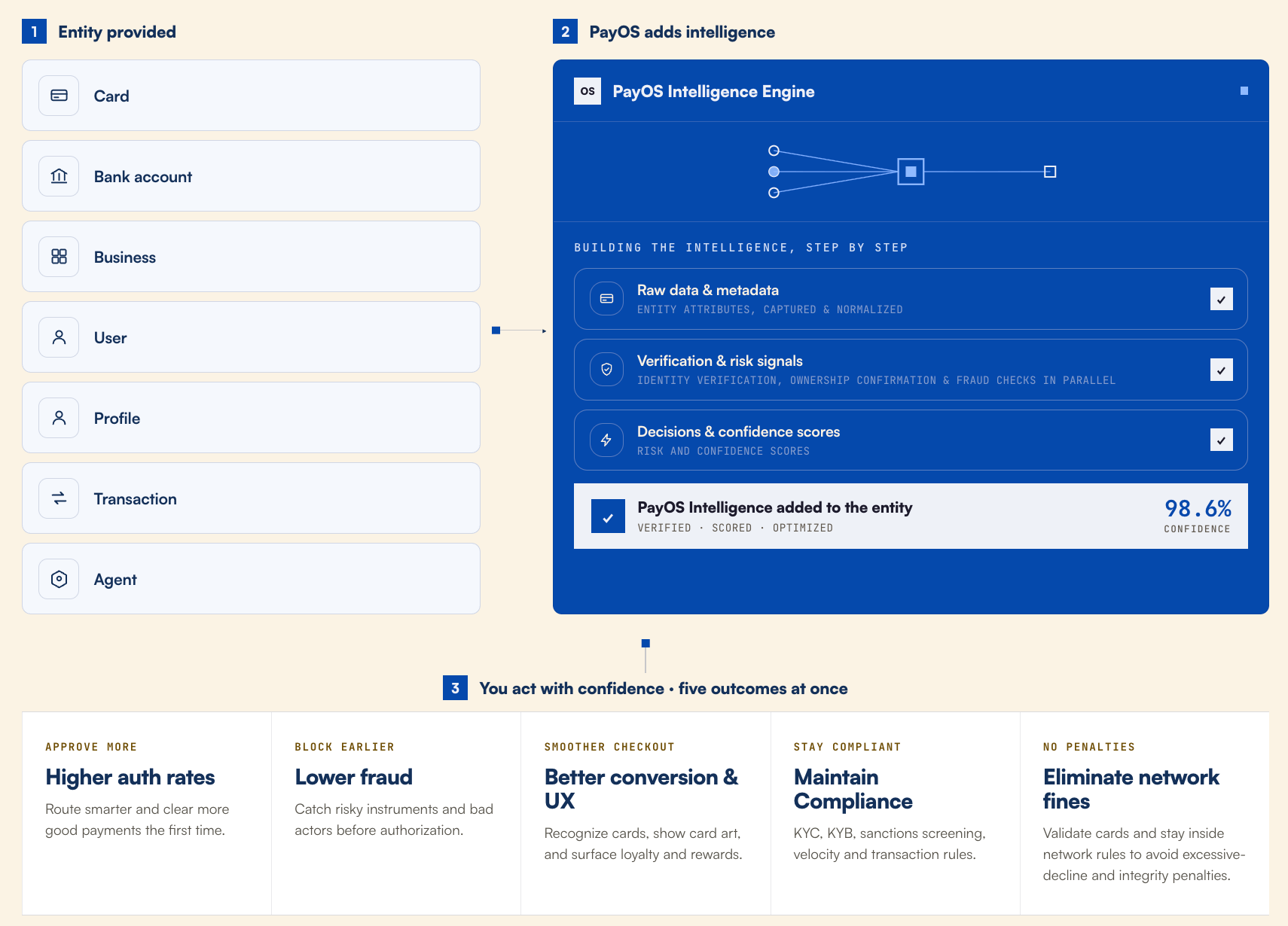Open the Lower fraud outcome card
The image size is (1288, 926).
[396, 814]
